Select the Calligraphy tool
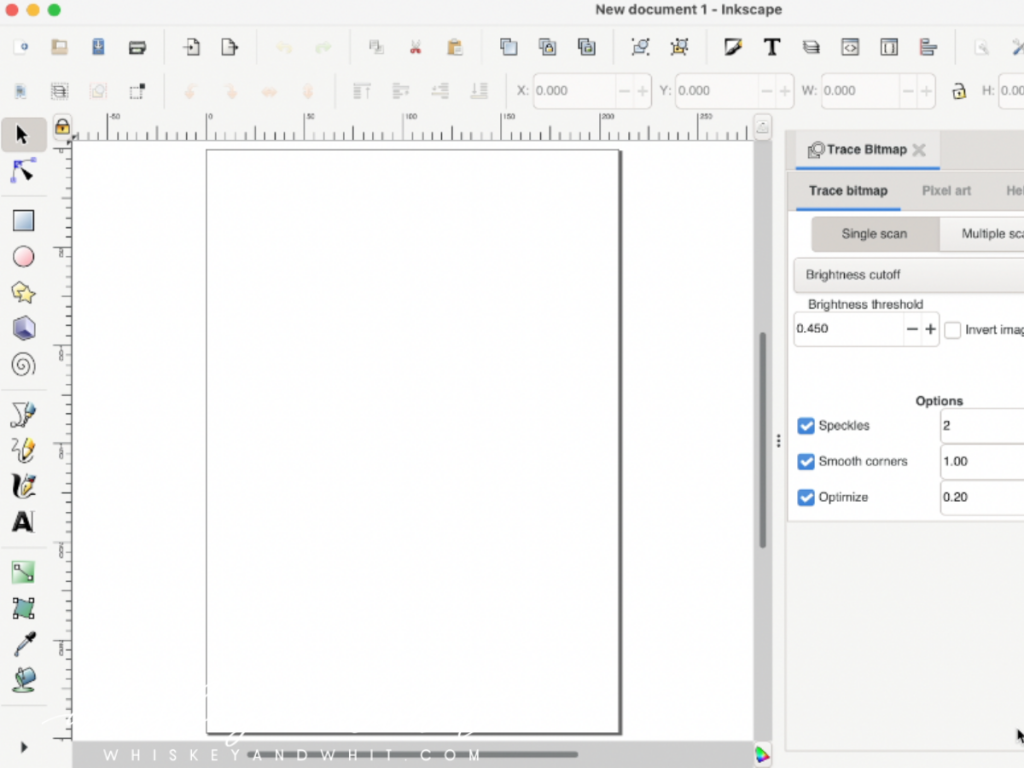This screenshot has width=1024, height=768. tap(24, 486)
